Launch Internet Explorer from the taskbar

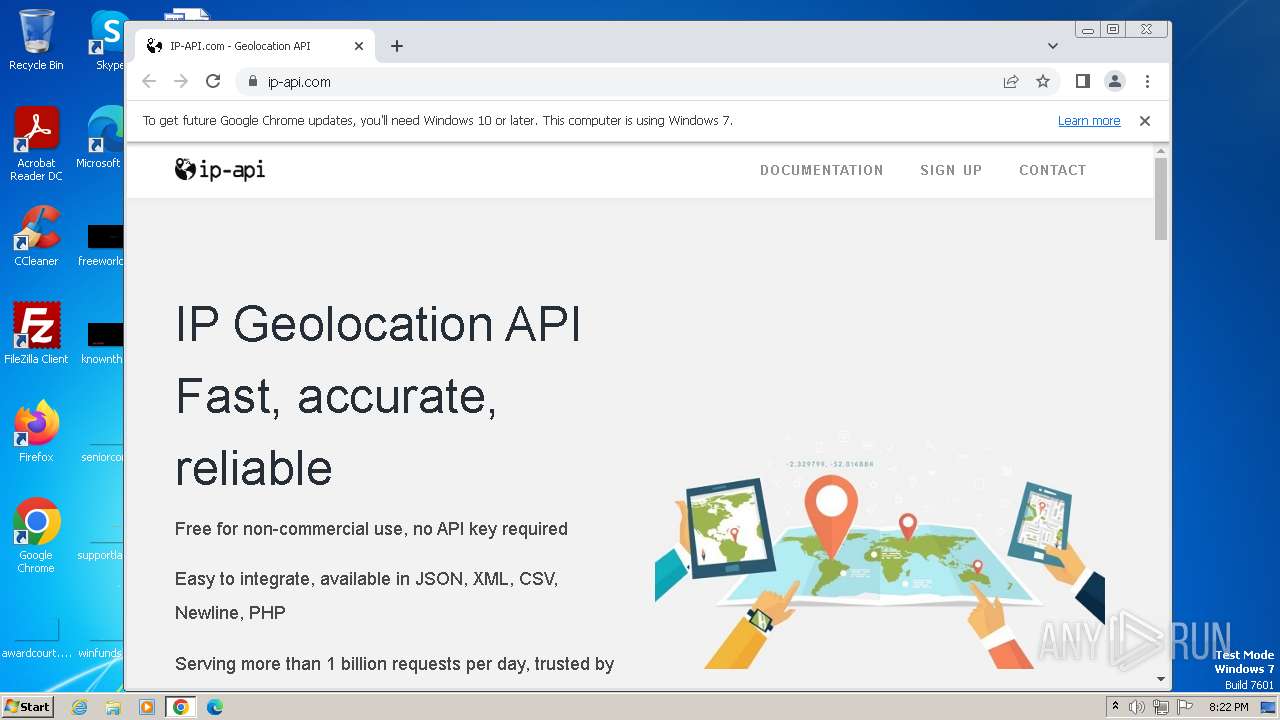coord(79,707)
